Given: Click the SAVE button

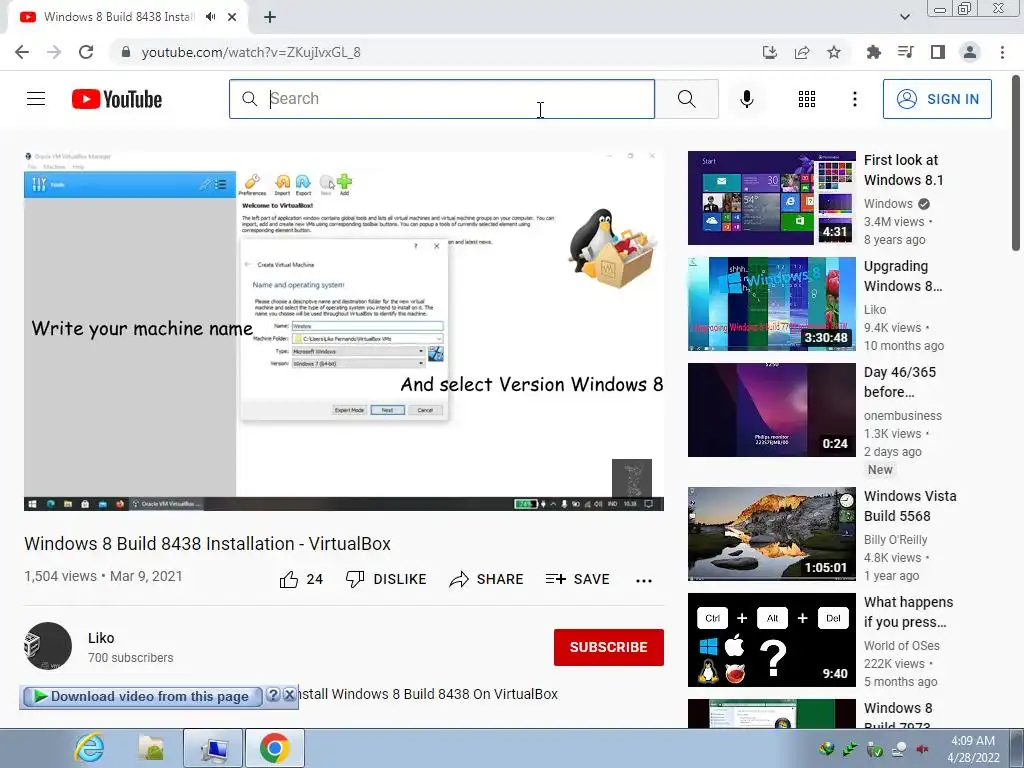Looking at the screenshot, I should [578, 579].
